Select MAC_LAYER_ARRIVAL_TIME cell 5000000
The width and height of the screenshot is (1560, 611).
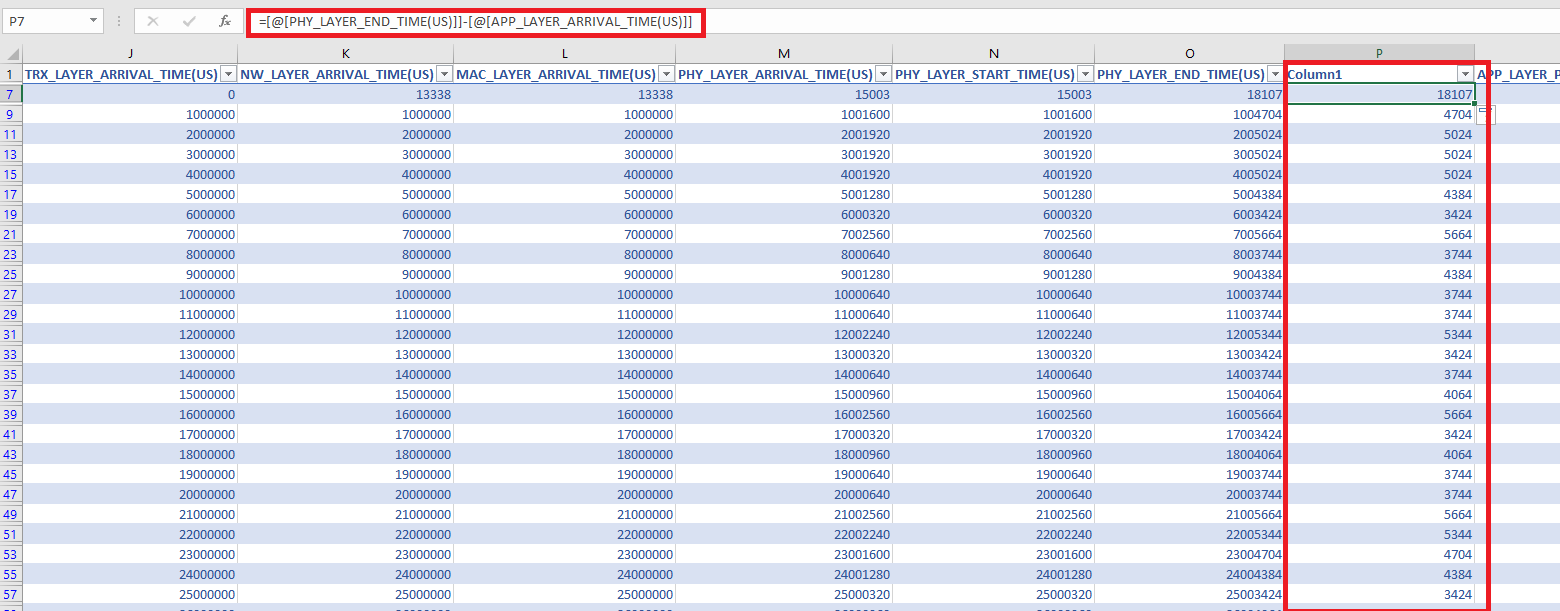(x=565, y=194)
